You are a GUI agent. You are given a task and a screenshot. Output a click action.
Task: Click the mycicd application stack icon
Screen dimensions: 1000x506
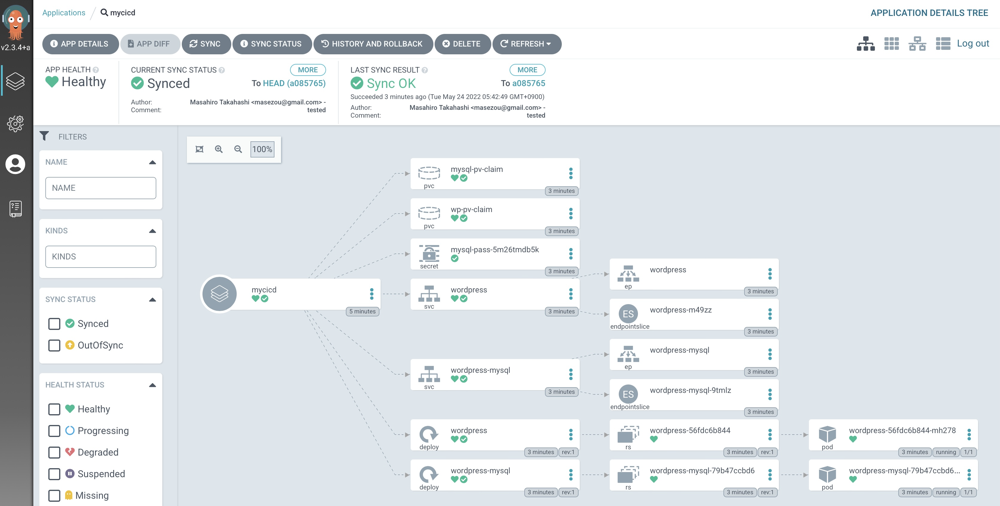click(x=219, y=294)
